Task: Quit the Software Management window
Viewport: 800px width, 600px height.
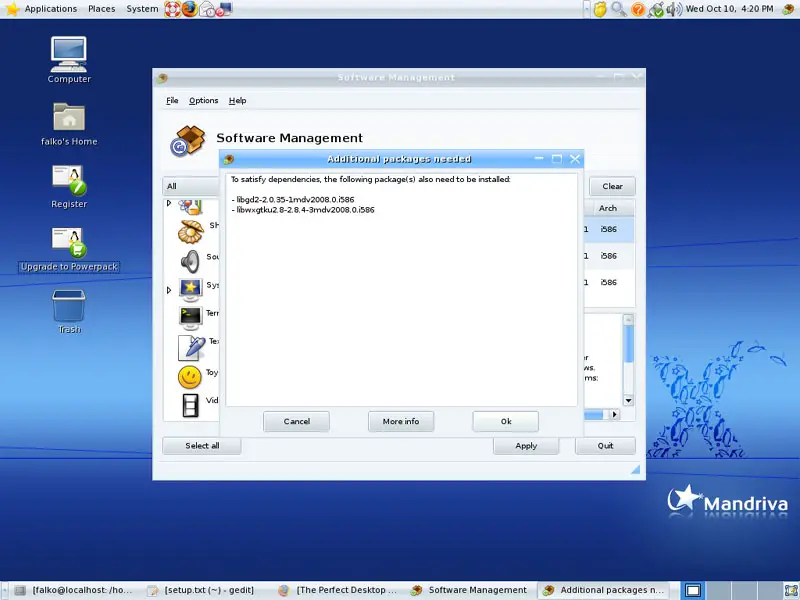Action: point(605,446)
